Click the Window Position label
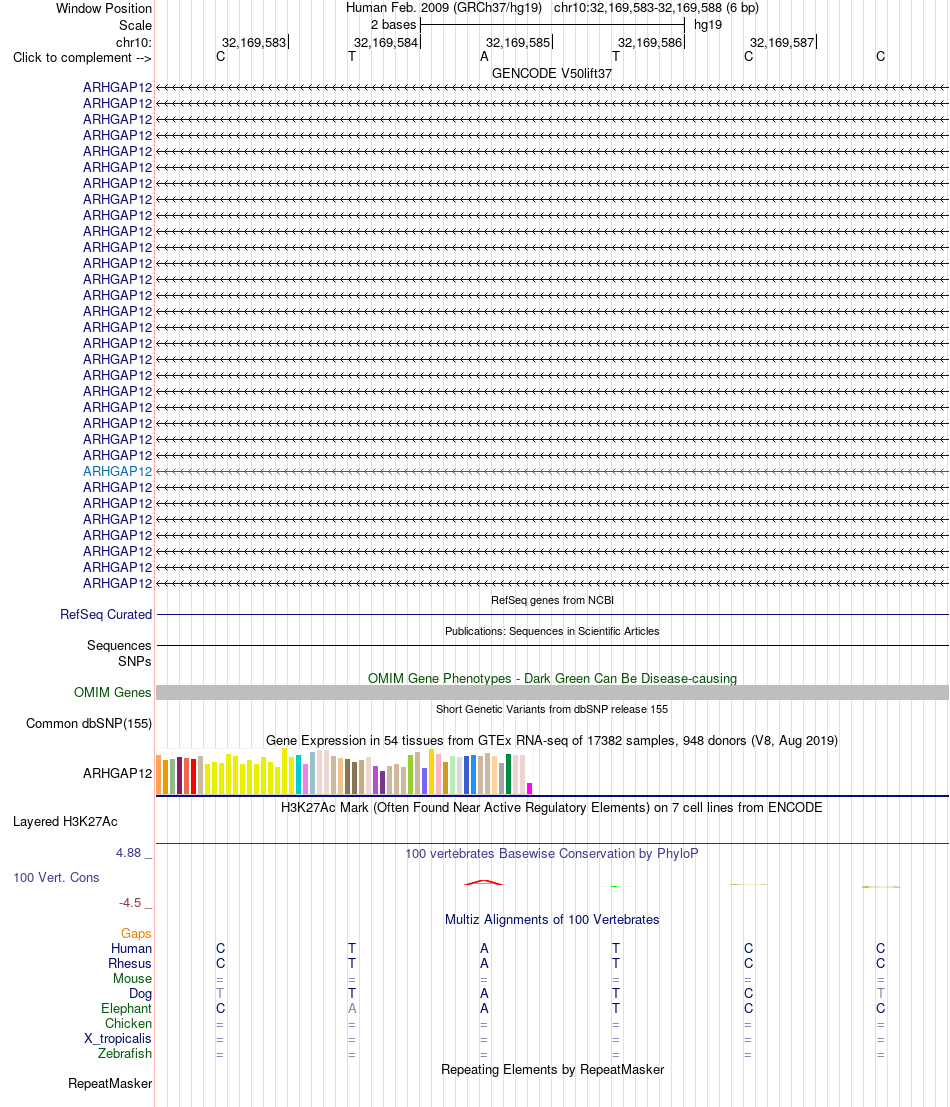Screen dimensions: 950x1107 pyautogui.click(x=104, y=8)
